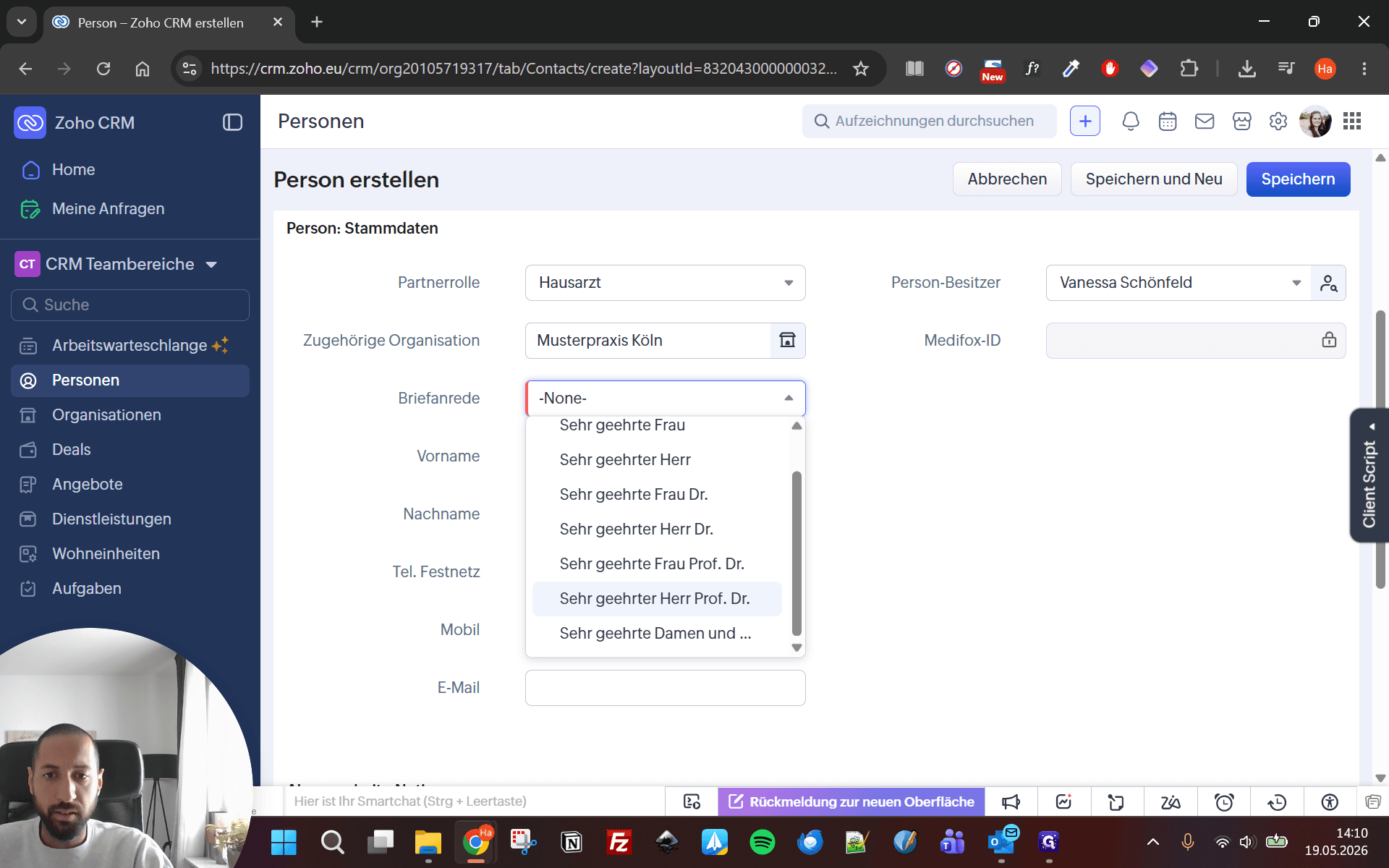
Task: Open Arbeitswarteschlange in the sidebar
Action: tap(130, 346)
